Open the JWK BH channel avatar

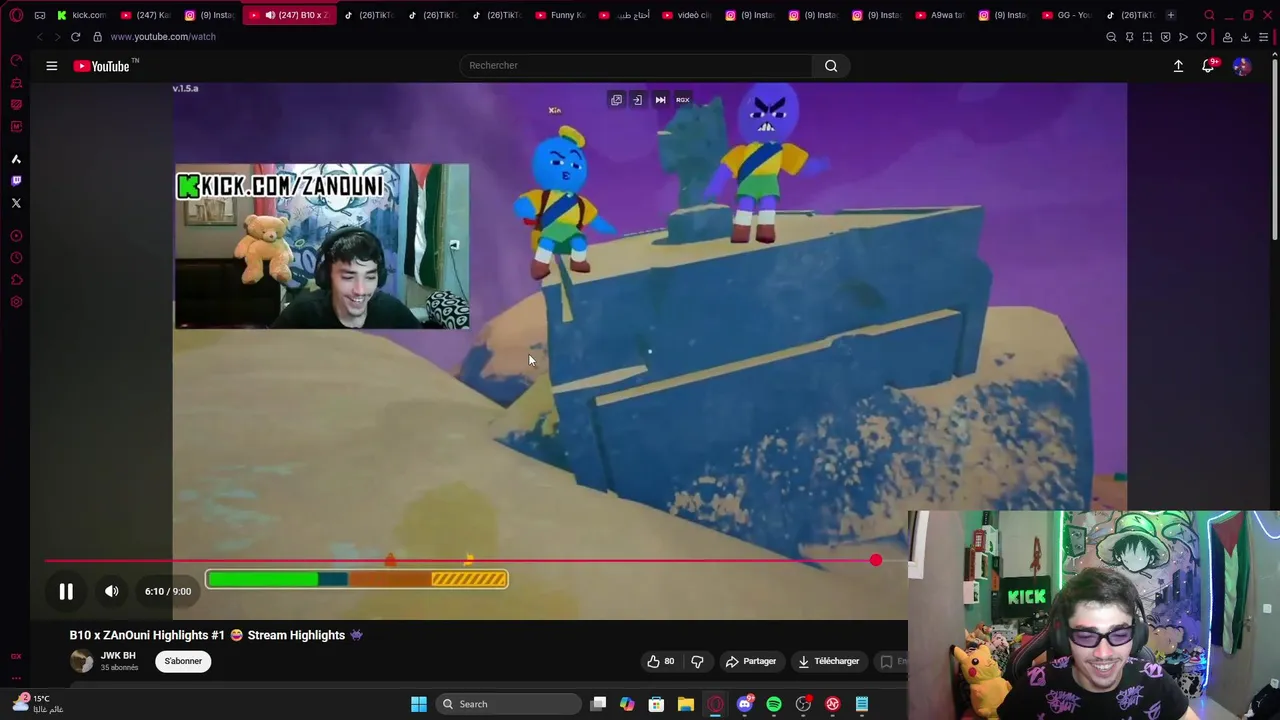coord(81,661)
